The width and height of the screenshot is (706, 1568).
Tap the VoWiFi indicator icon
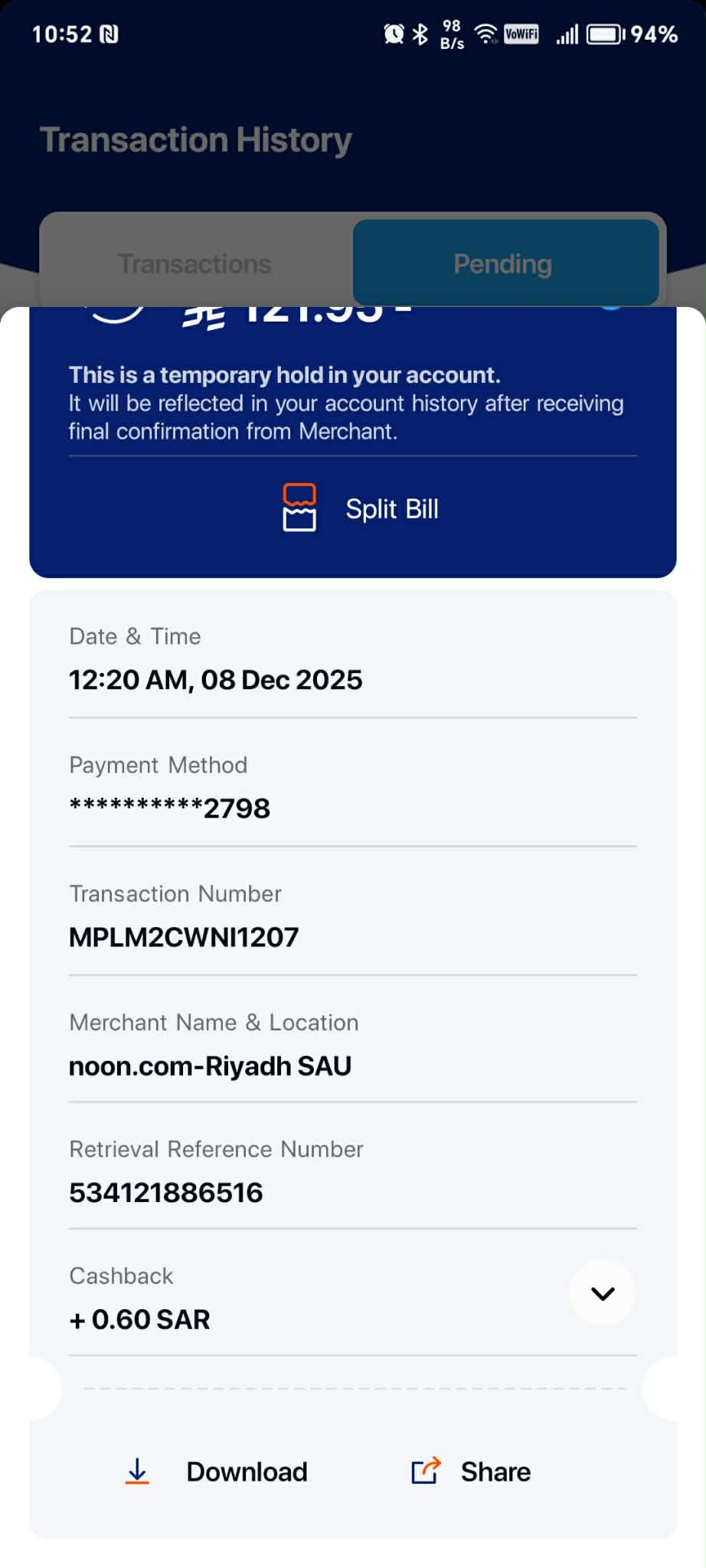[521, 34]
